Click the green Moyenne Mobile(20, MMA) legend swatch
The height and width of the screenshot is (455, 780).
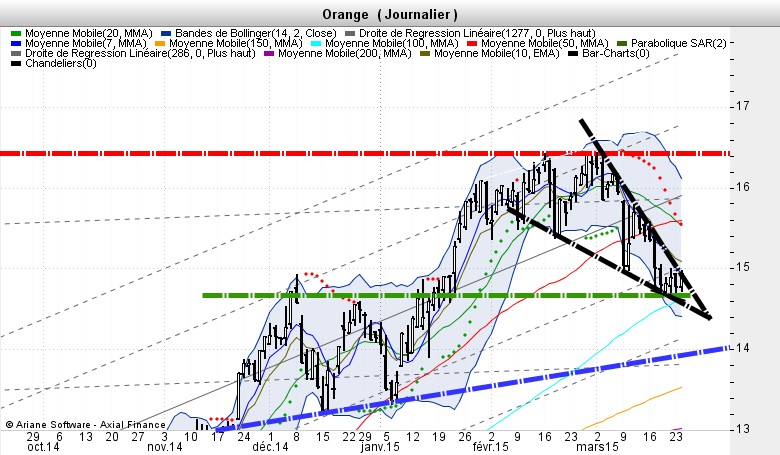click(16, 34)
